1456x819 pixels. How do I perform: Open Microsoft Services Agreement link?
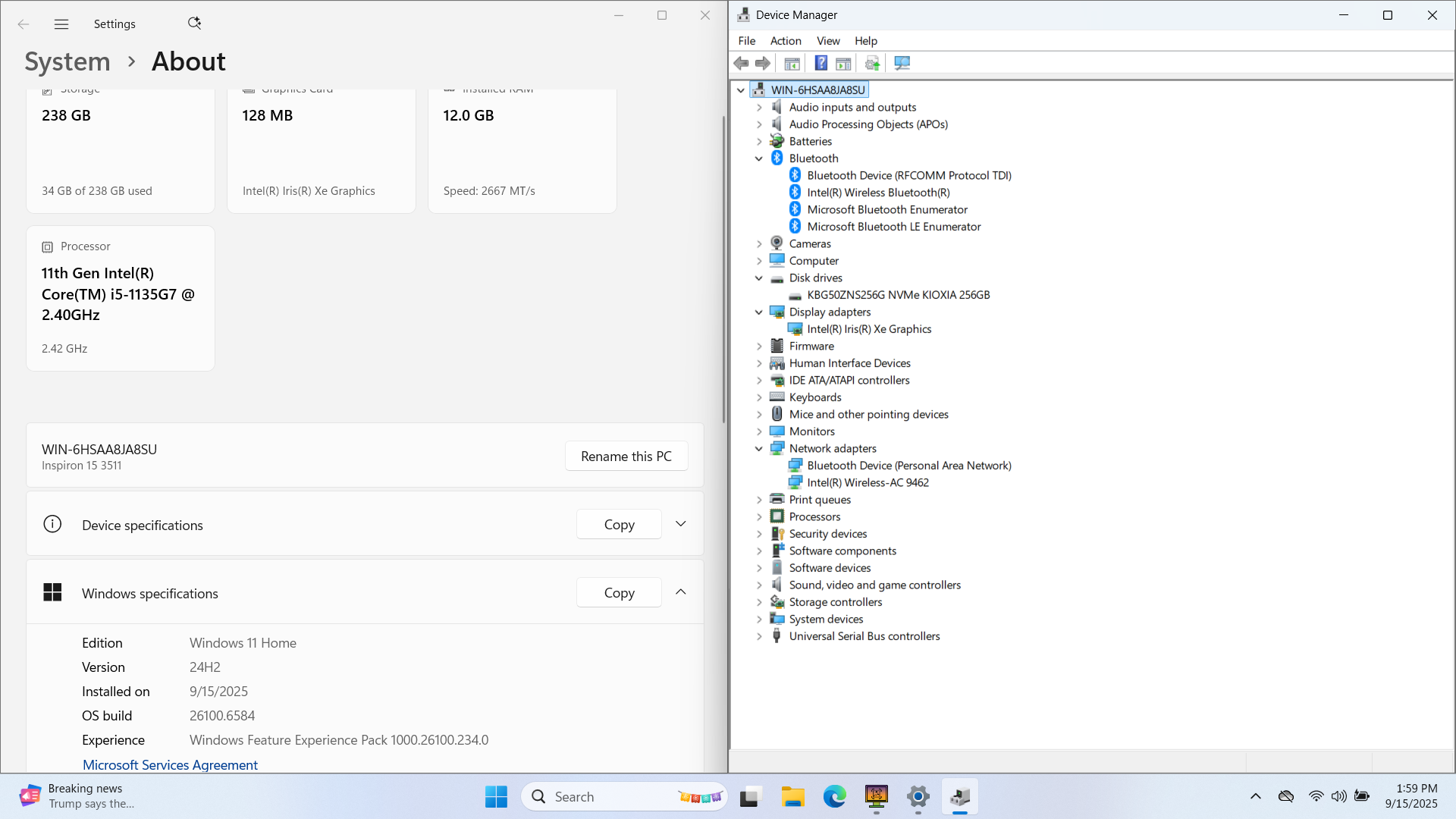[x=170, y=764]
